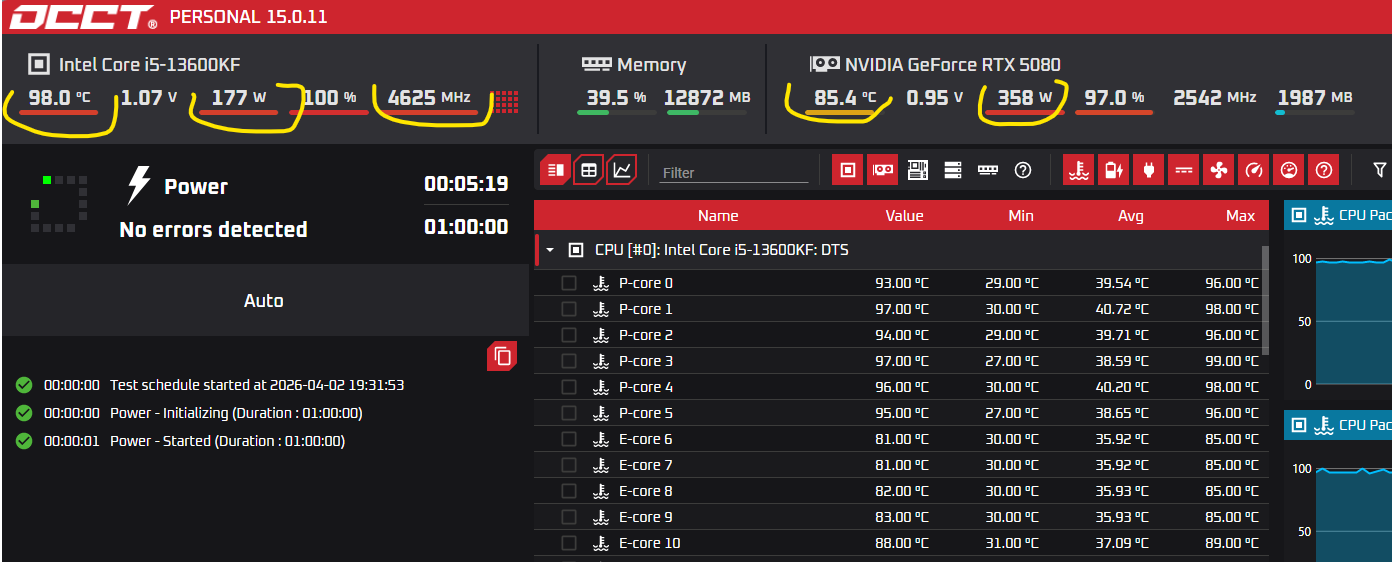Click the lightning bolt Power test icon
Image resolution: width=1392 pixels, height=562 pixels.
pyautogui.click(x=138, y=186)
